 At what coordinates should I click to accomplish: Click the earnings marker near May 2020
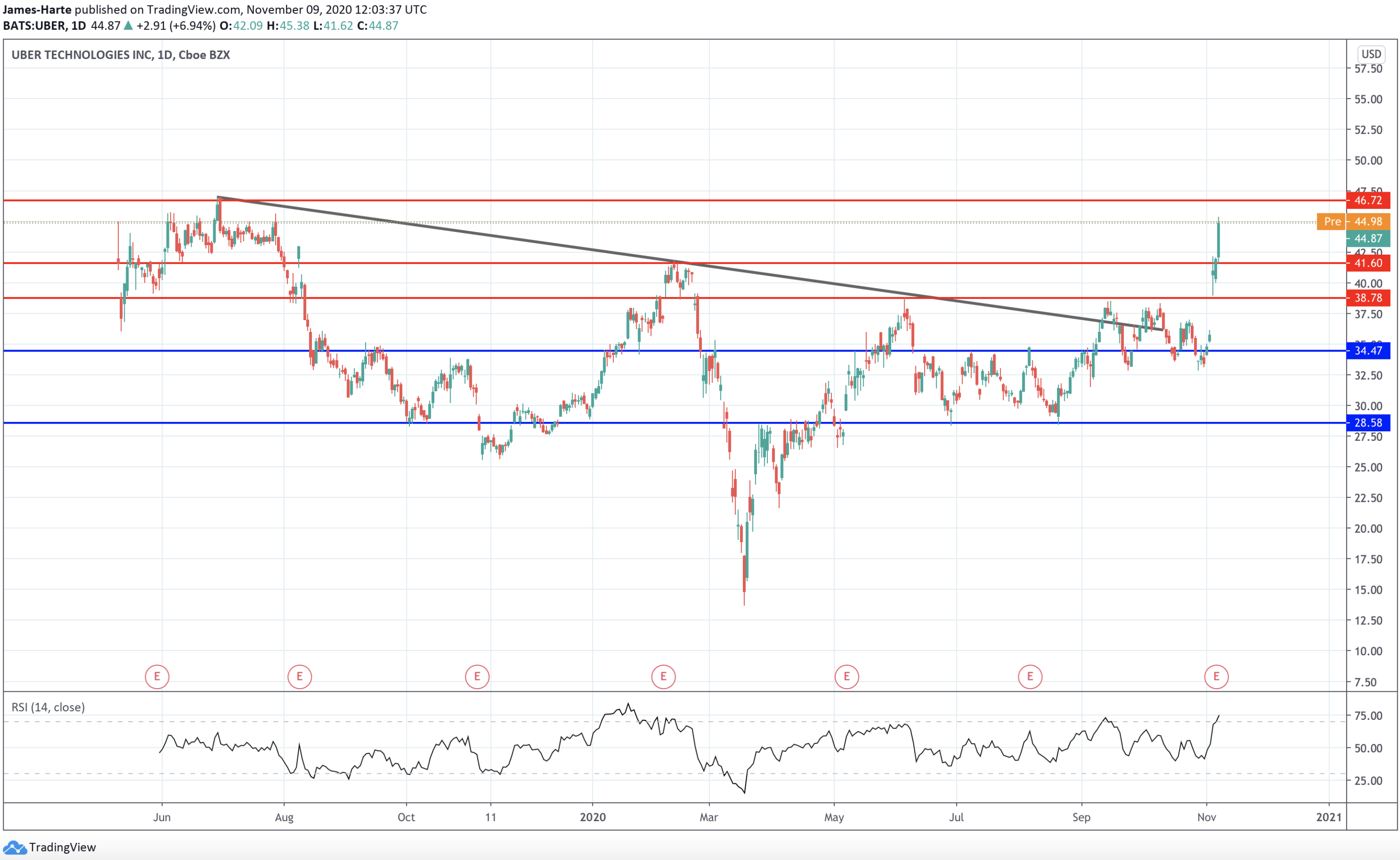(x=846, y=676)
